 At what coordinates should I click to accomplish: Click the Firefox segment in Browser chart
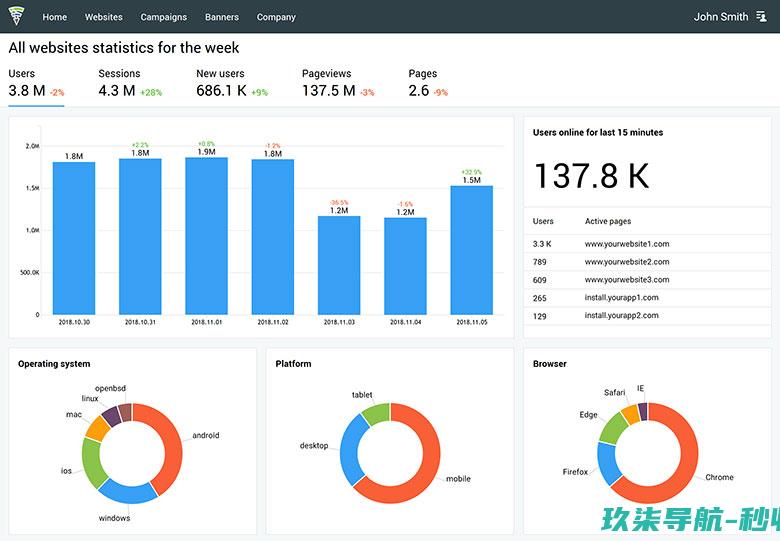click(x=608, y=464)
